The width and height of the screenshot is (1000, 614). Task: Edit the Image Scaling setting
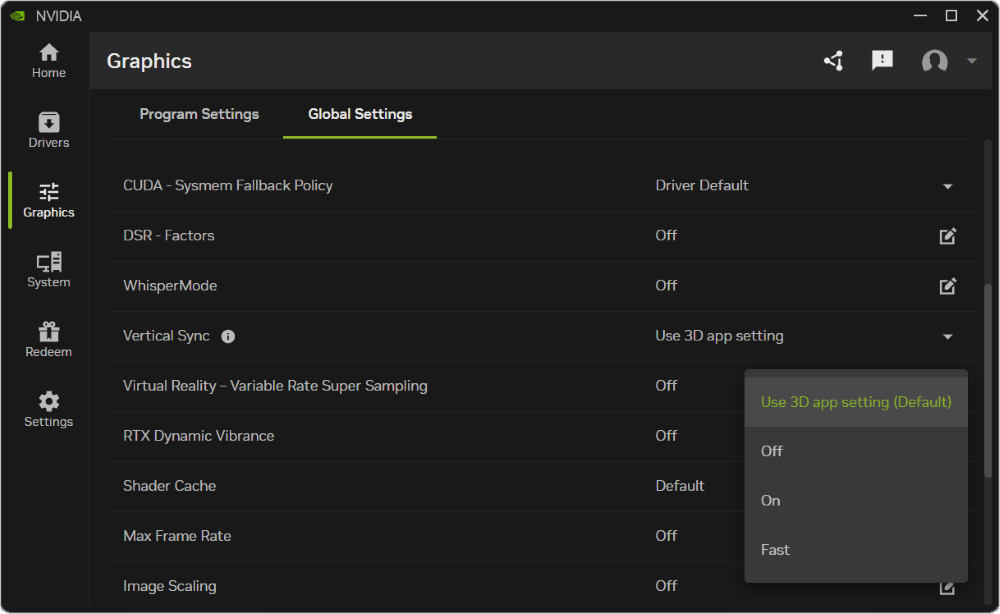tap(948, 587)
